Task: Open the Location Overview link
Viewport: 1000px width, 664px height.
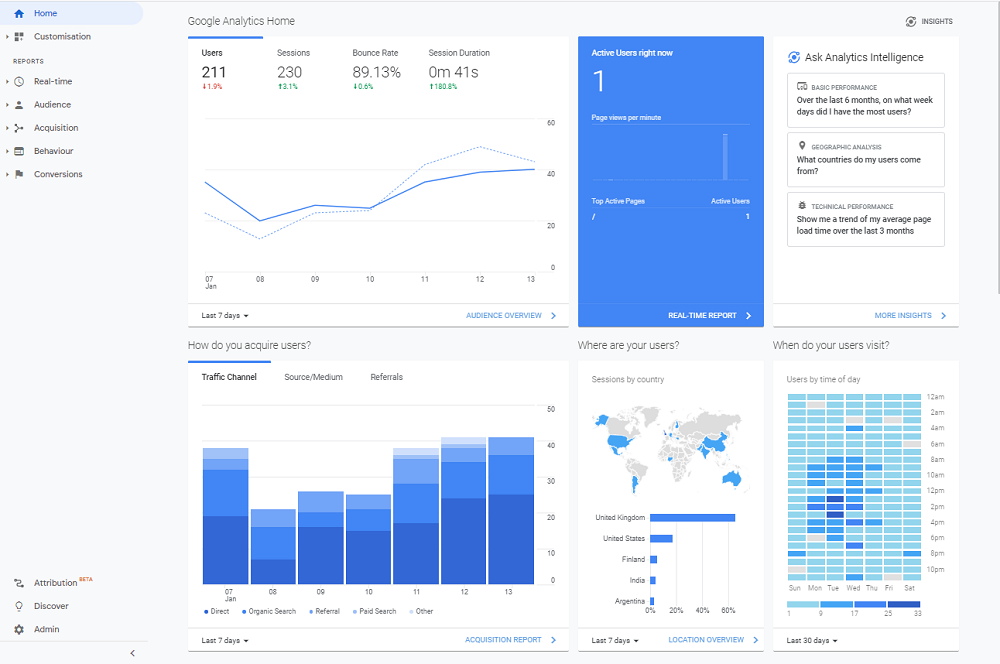Action: [706, 640]
